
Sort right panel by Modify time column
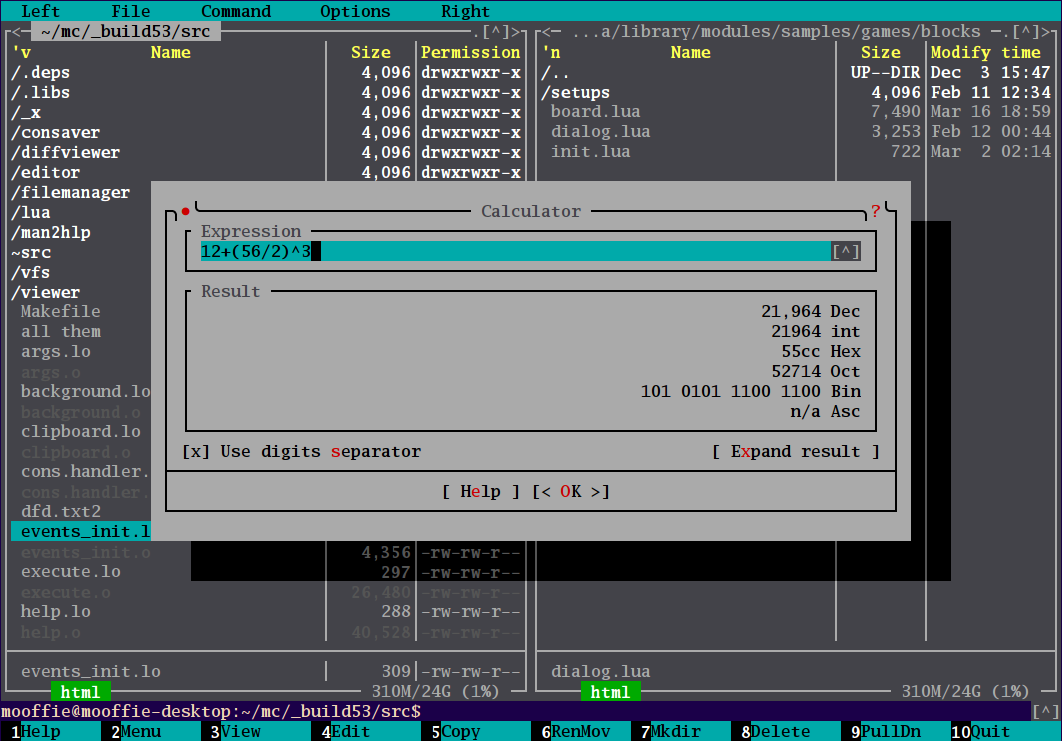985,53
